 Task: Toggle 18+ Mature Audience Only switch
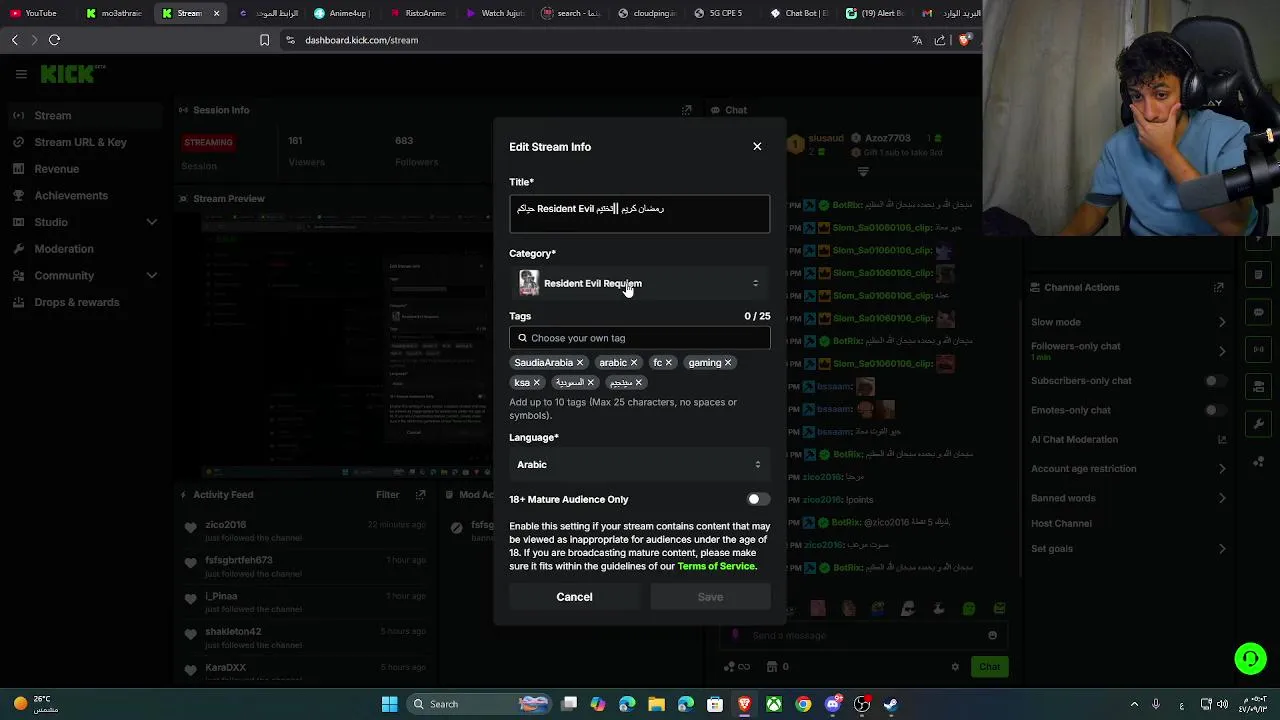tap(758, 499)
